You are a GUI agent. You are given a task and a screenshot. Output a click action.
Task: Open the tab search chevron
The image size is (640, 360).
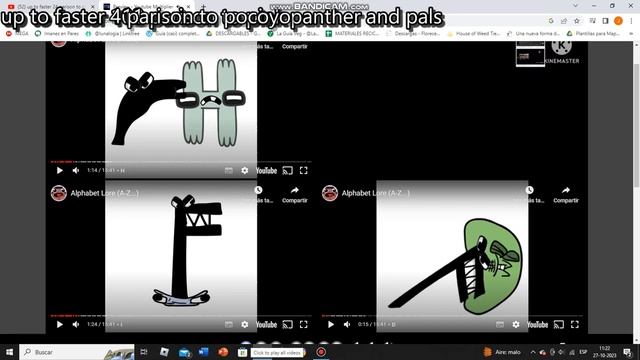pyautogui.click(x=576, y=6)
